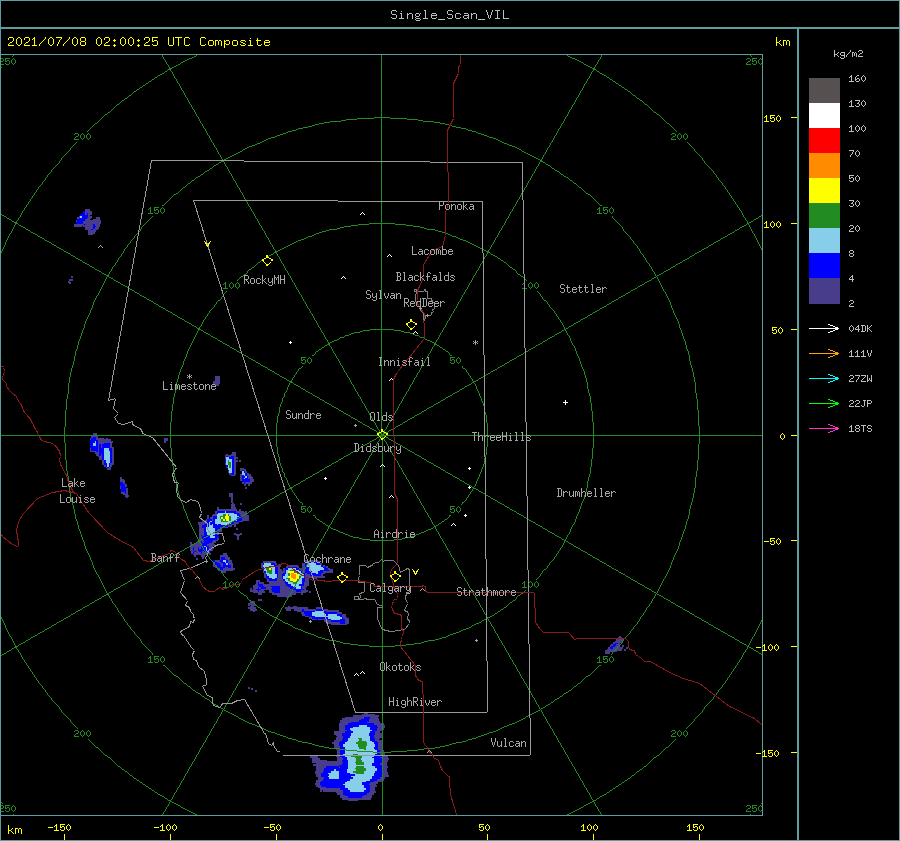
Task: Click the yellow radar site marker at Olds
Action: click(382, 435)
